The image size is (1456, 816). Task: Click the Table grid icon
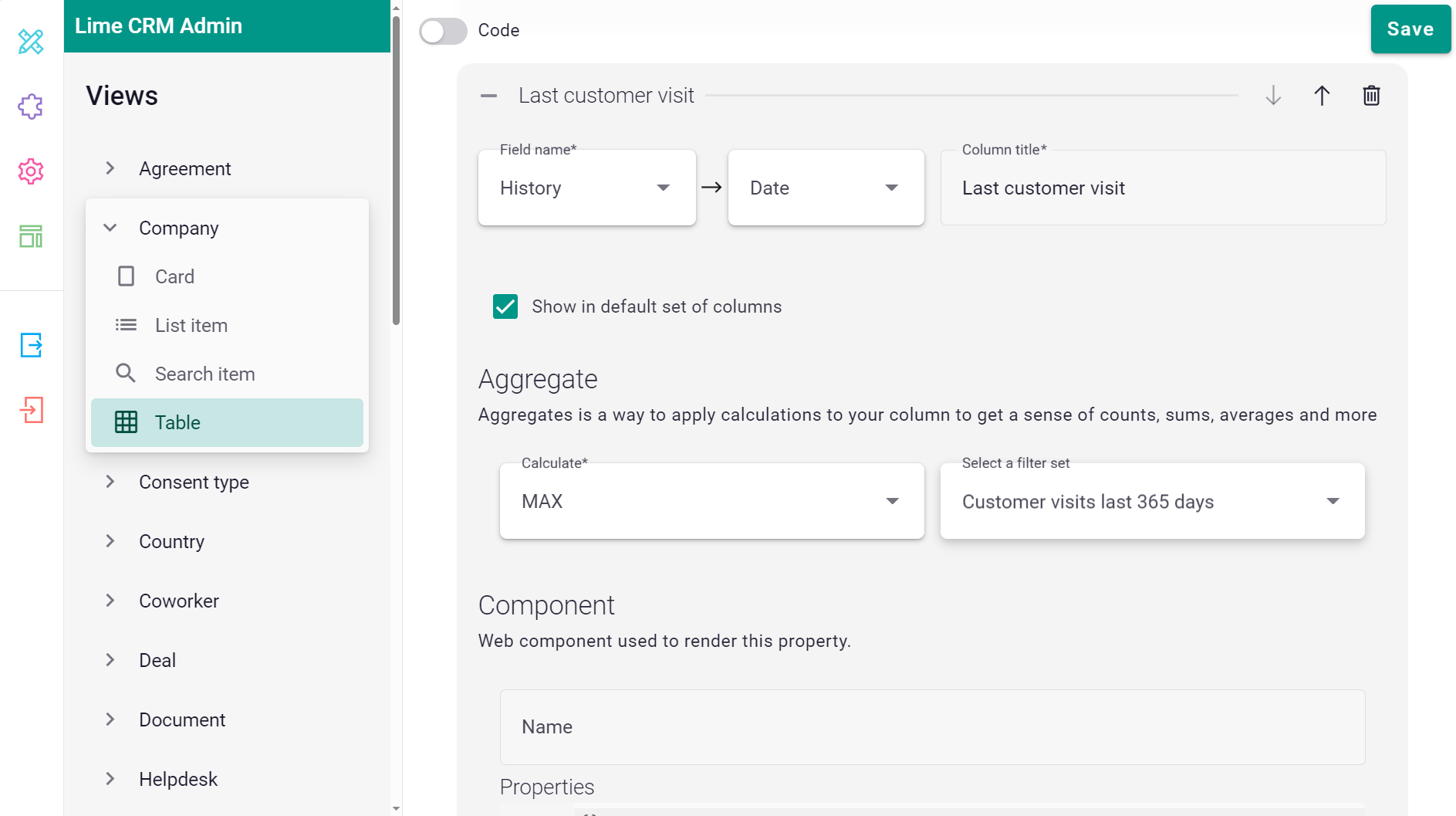pyautogui.click(x=126, y=422)
